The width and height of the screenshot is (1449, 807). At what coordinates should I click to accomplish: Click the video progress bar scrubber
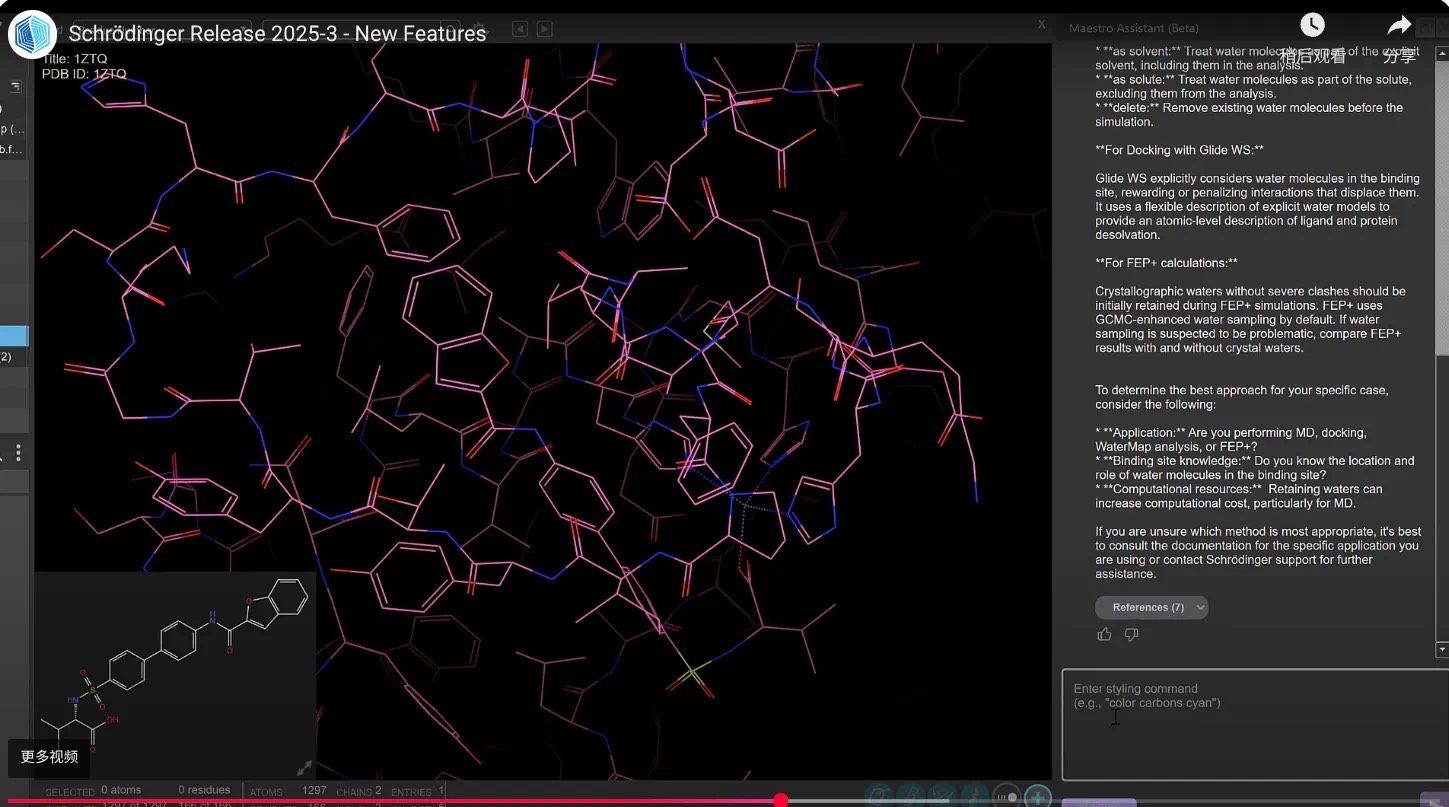click(x=781, y=801)
